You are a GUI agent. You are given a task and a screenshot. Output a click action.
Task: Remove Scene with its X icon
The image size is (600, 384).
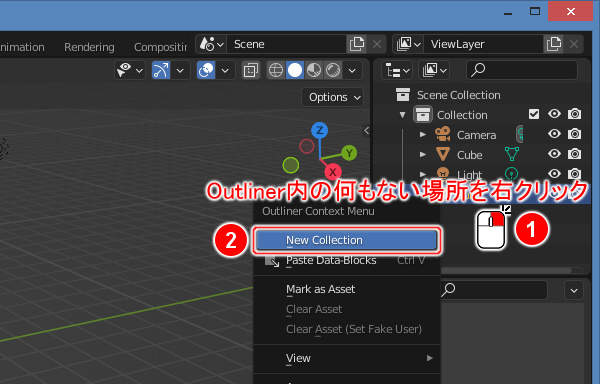[377, 44]
